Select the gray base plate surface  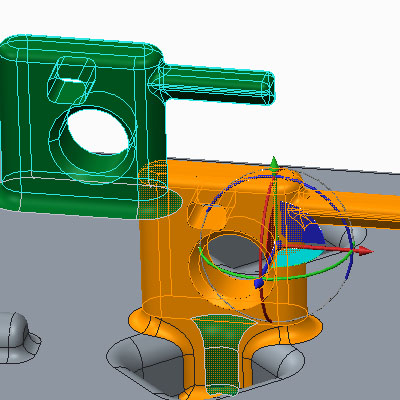(67, 267)
